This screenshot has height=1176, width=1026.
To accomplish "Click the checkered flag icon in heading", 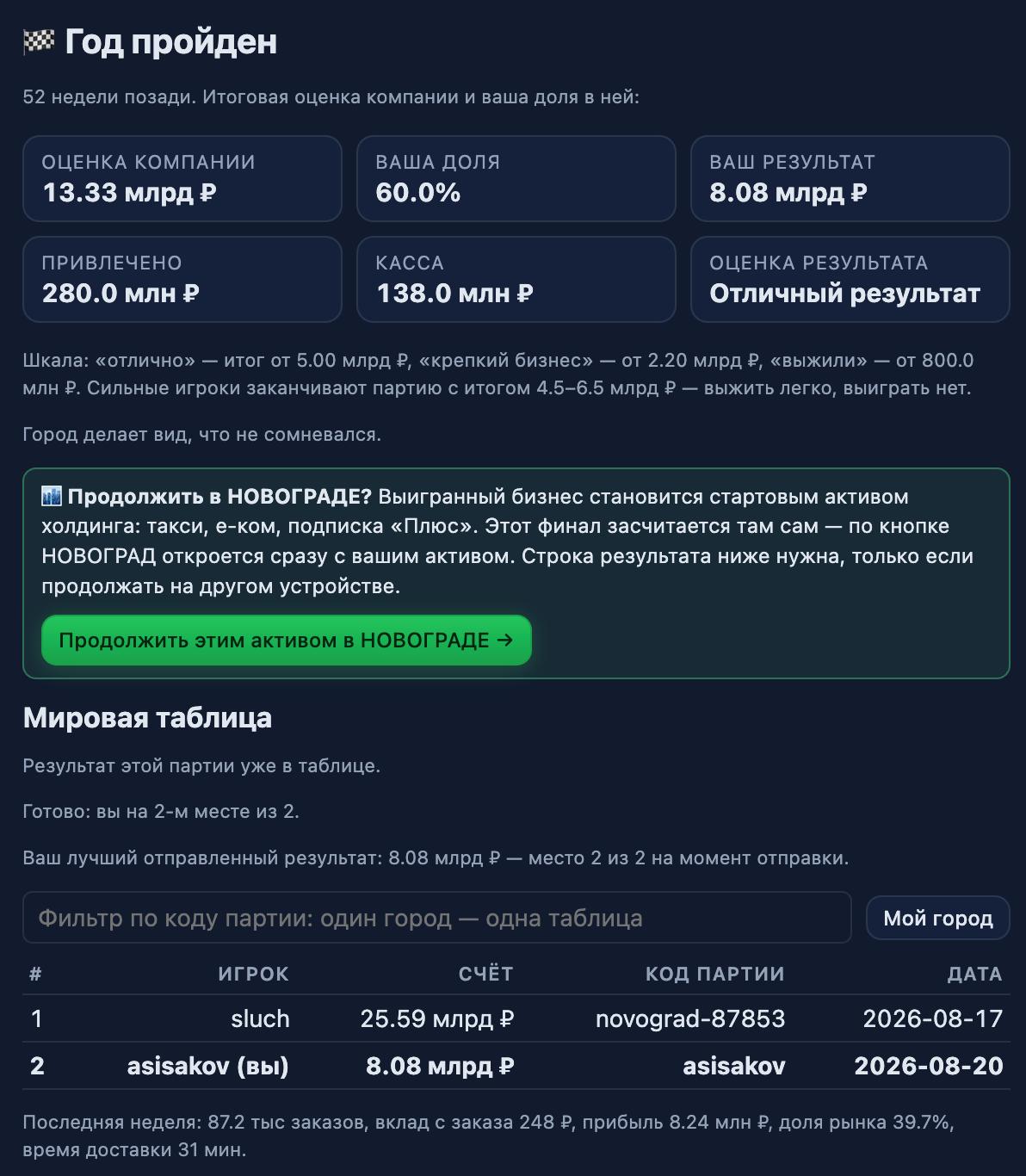I will pos(39,41).
